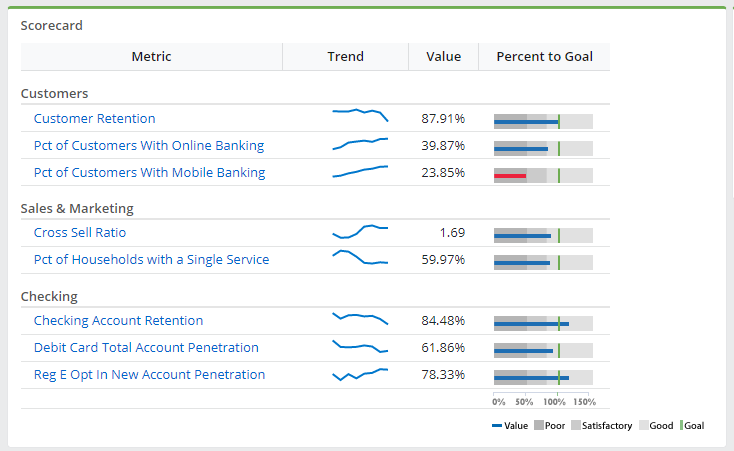
Task: Click the Metric column header
Action: 151,57
